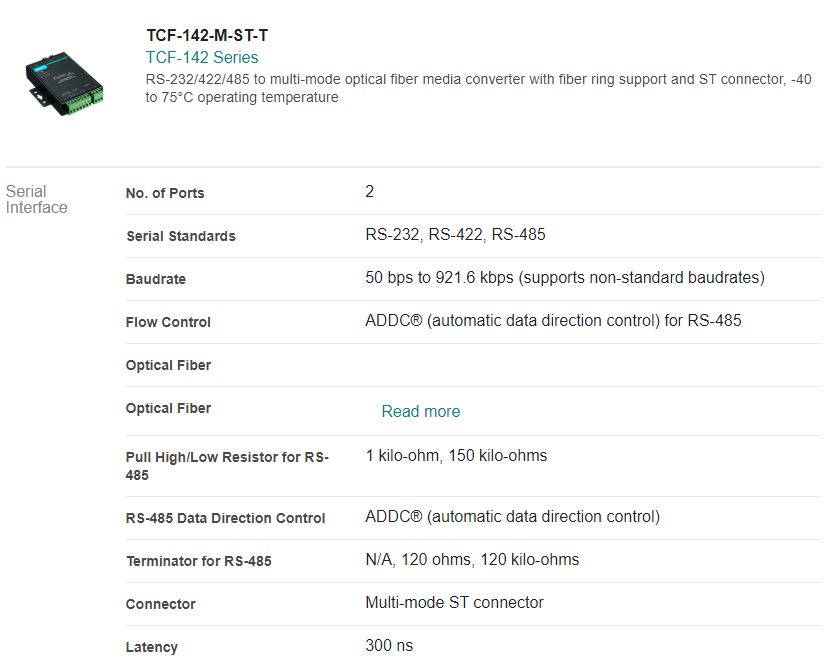Click the Serial Standards label
This screenshot has width=830, height=664.
[x=181, y=236]
